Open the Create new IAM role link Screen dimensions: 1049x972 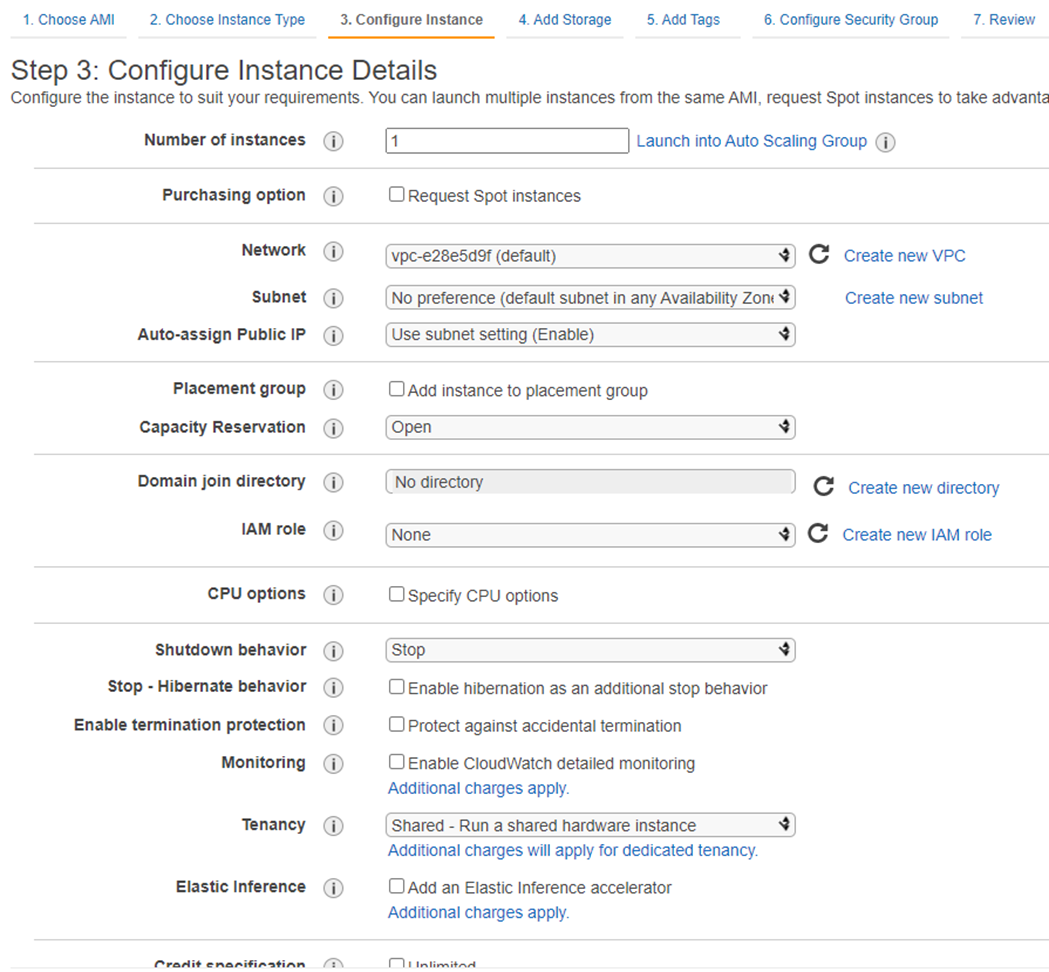[916, 535]
